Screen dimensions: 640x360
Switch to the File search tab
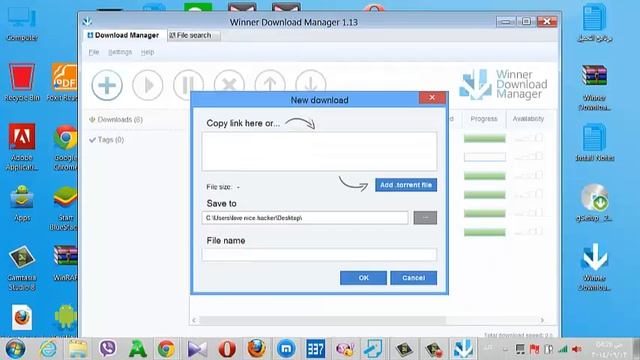(x=193, y=36)
